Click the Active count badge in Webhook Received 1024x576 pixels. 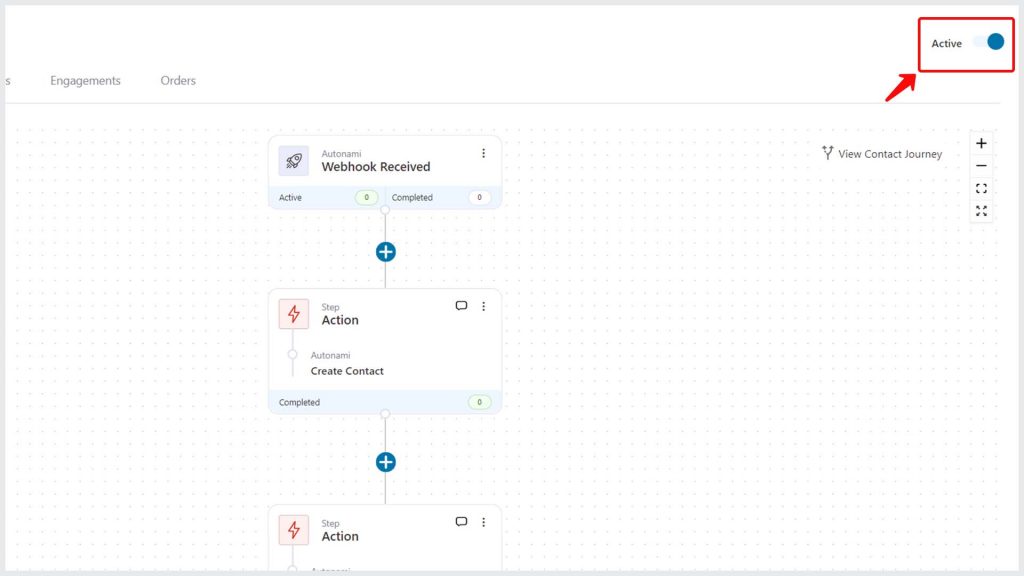[x=366, y=197]
